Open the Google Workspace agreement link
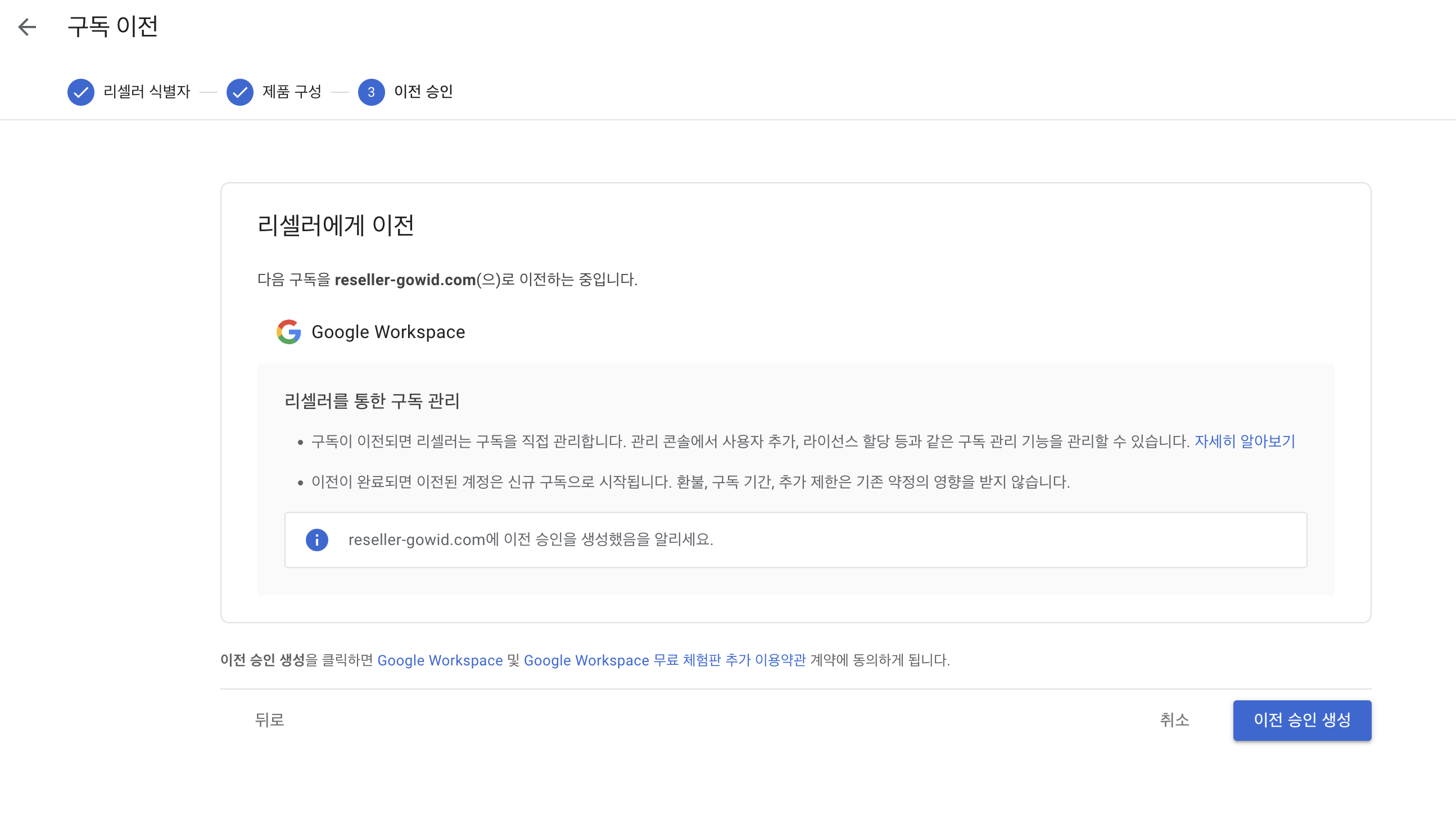The image size is (1456, 819). (440, 660)
